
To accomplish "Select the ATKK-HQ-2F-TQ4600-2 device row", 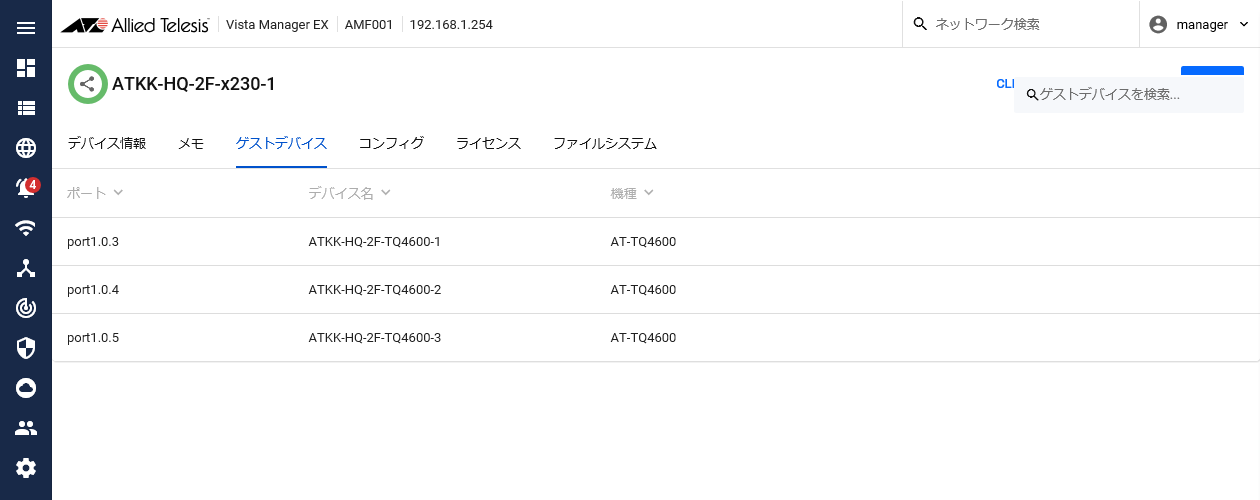I will click(374, 290).
